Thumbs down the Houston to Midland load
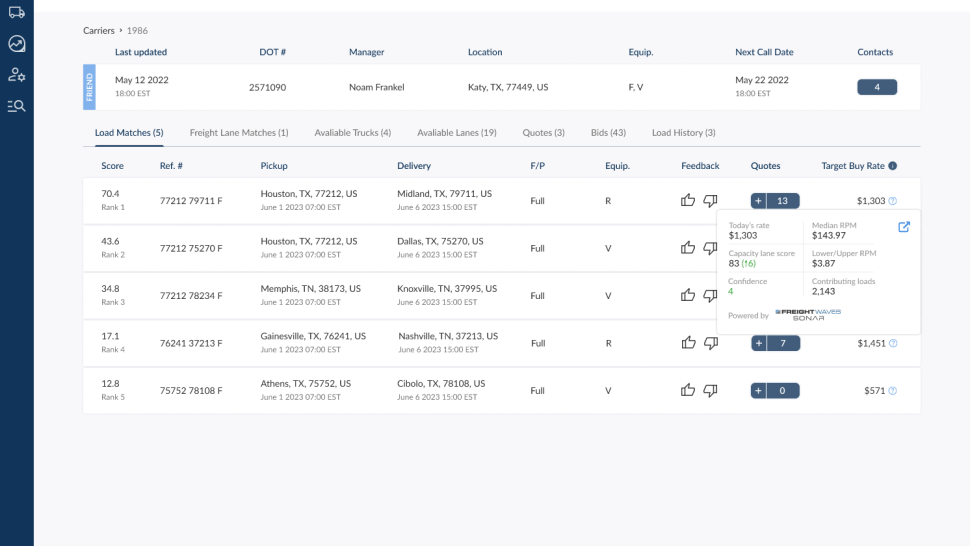The width and height of the screenshot is (970, 546). (710, 200)
